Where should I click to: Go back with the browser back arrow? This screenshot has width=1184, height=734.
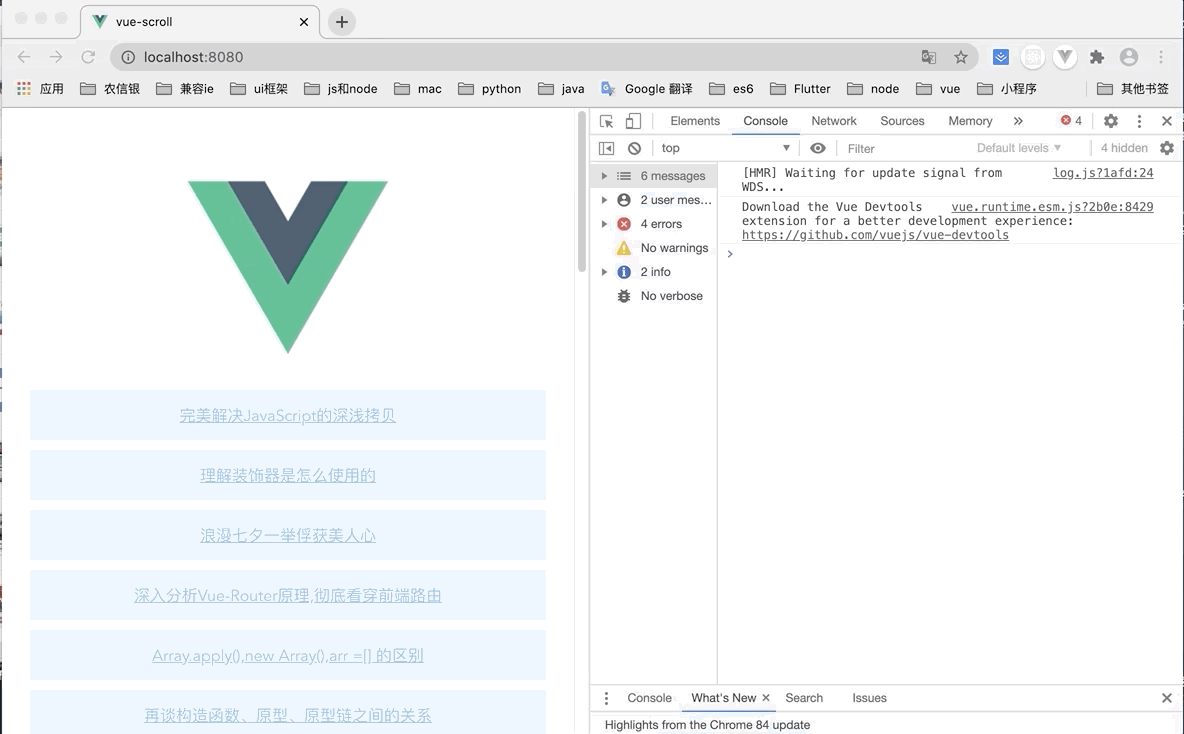point(24,57)
